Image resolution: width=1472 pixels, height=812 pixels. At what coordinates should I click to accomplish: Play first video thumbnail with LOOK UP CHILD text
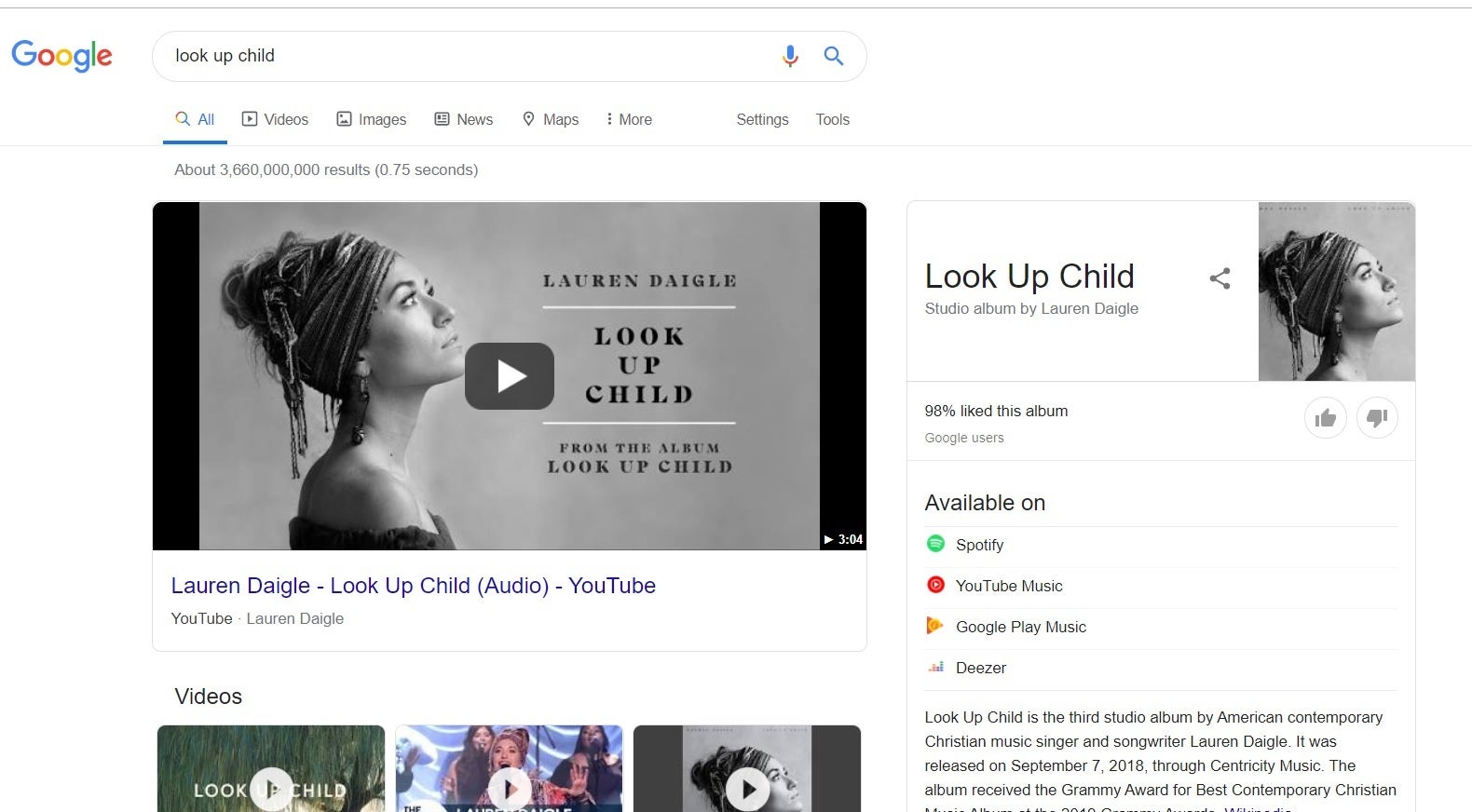pyautogui.click(x=271, y=769)
